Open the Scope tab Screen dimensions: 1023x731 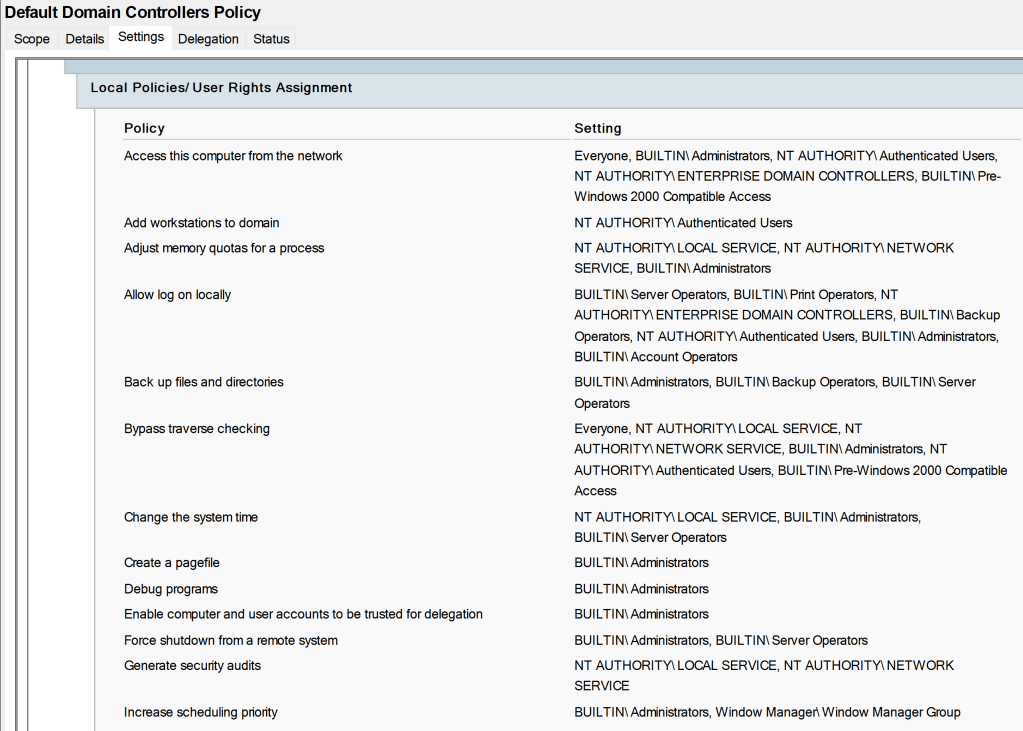click(x=32, y=39)
